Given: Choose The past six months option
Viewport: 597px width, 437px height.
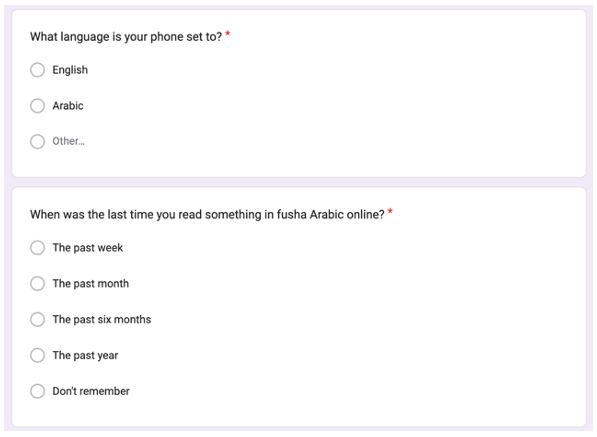Looking at the screenshot, I should [x=37, y=319].
